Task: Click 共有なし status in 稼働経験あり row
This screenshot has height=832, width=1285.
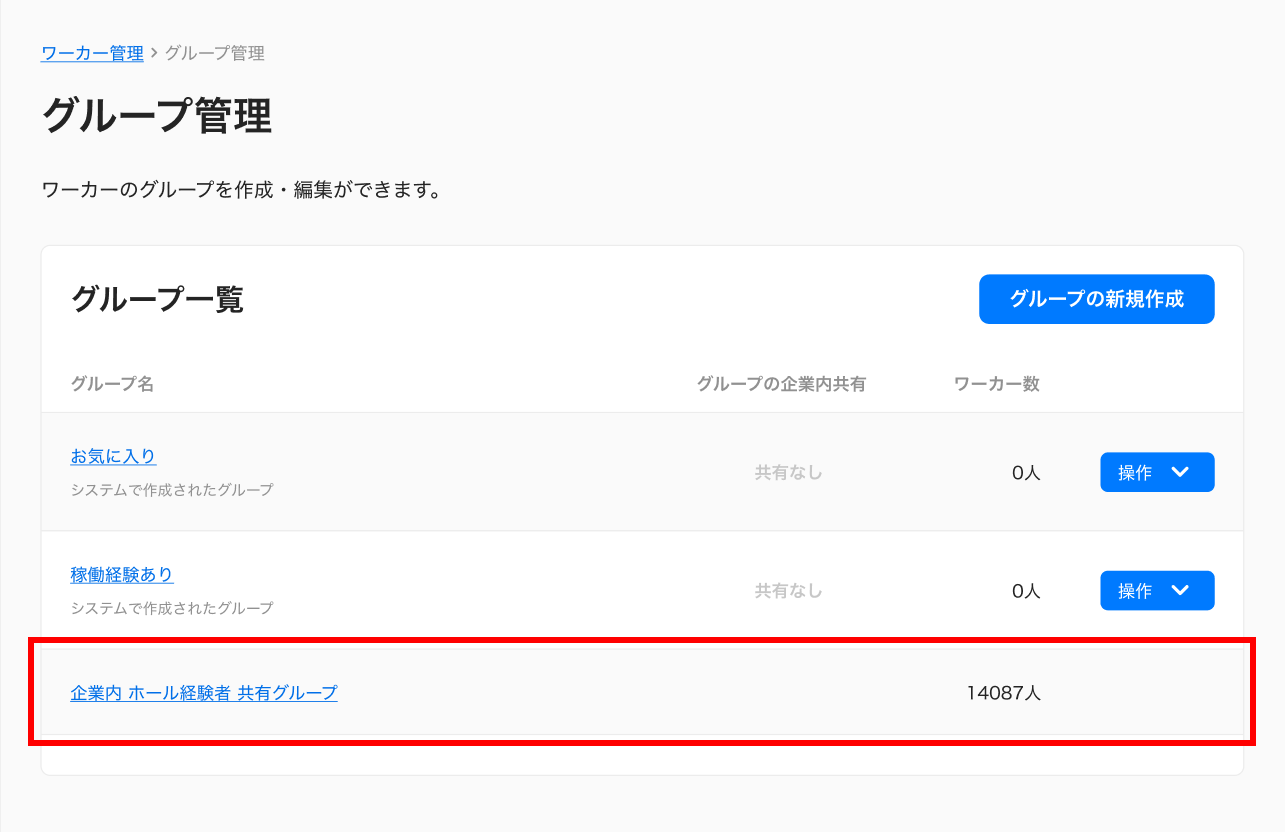Action: tap(788, 591)
